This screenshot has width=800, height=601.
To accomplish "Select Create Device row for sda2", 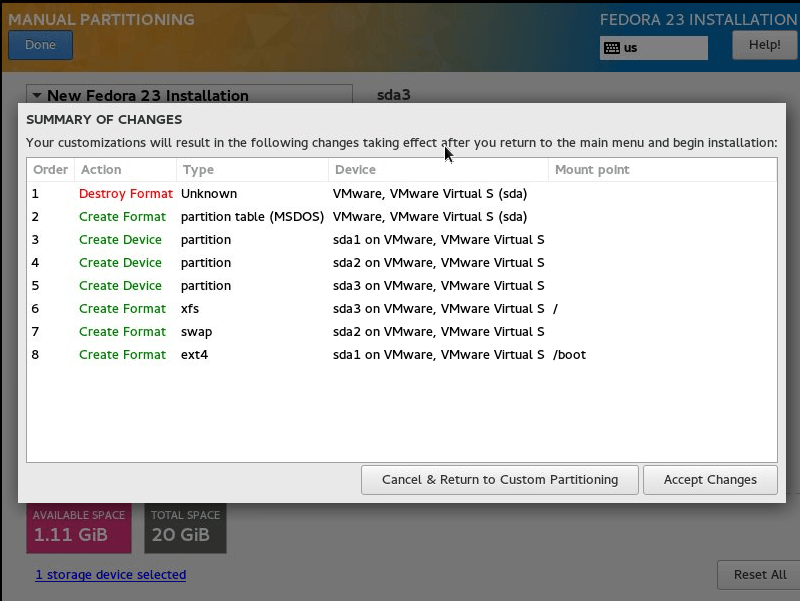I will [402, 262].
